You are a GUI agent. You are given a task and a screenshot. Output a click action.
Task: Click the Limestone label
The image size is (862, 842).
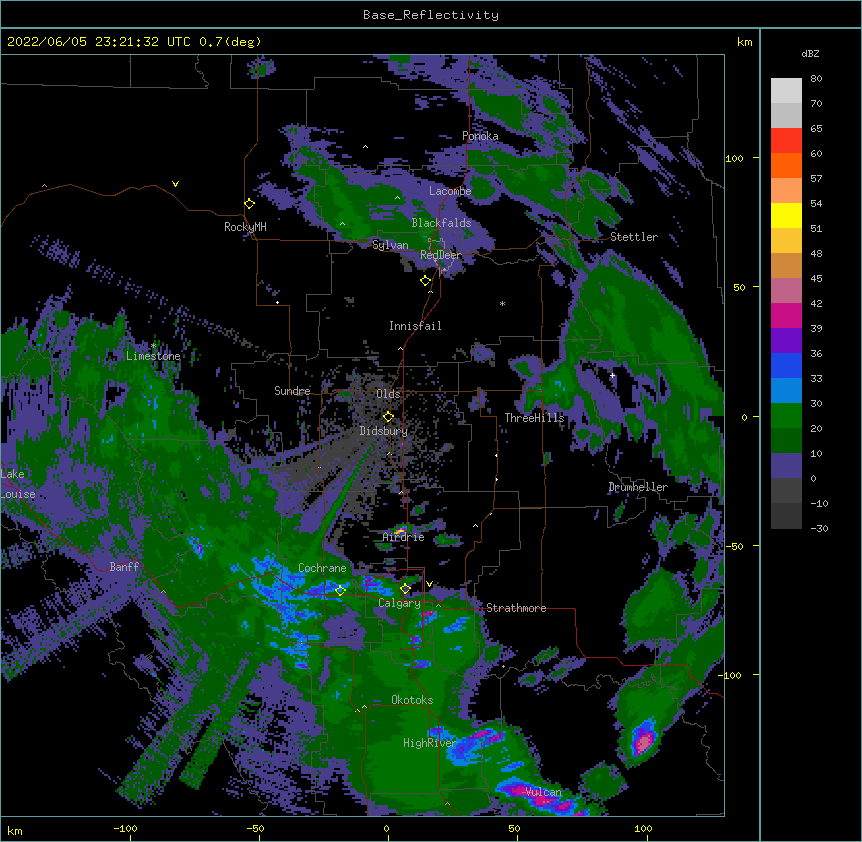153,356
